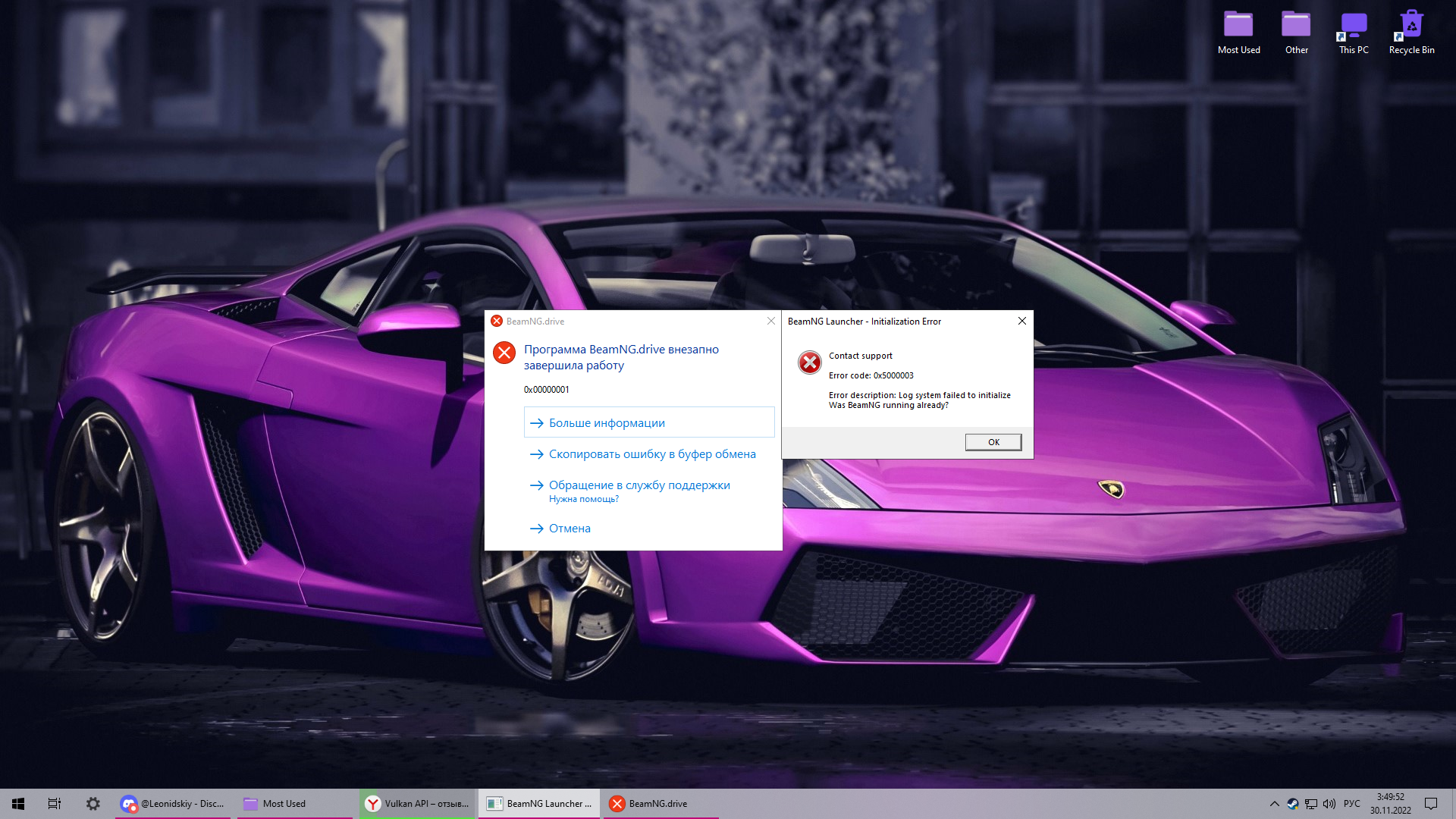Switch to BeamNG Launcher taskbar button
Viewport: 1456px width, 819px height.
pyautogui.click(x=539, y=804)
